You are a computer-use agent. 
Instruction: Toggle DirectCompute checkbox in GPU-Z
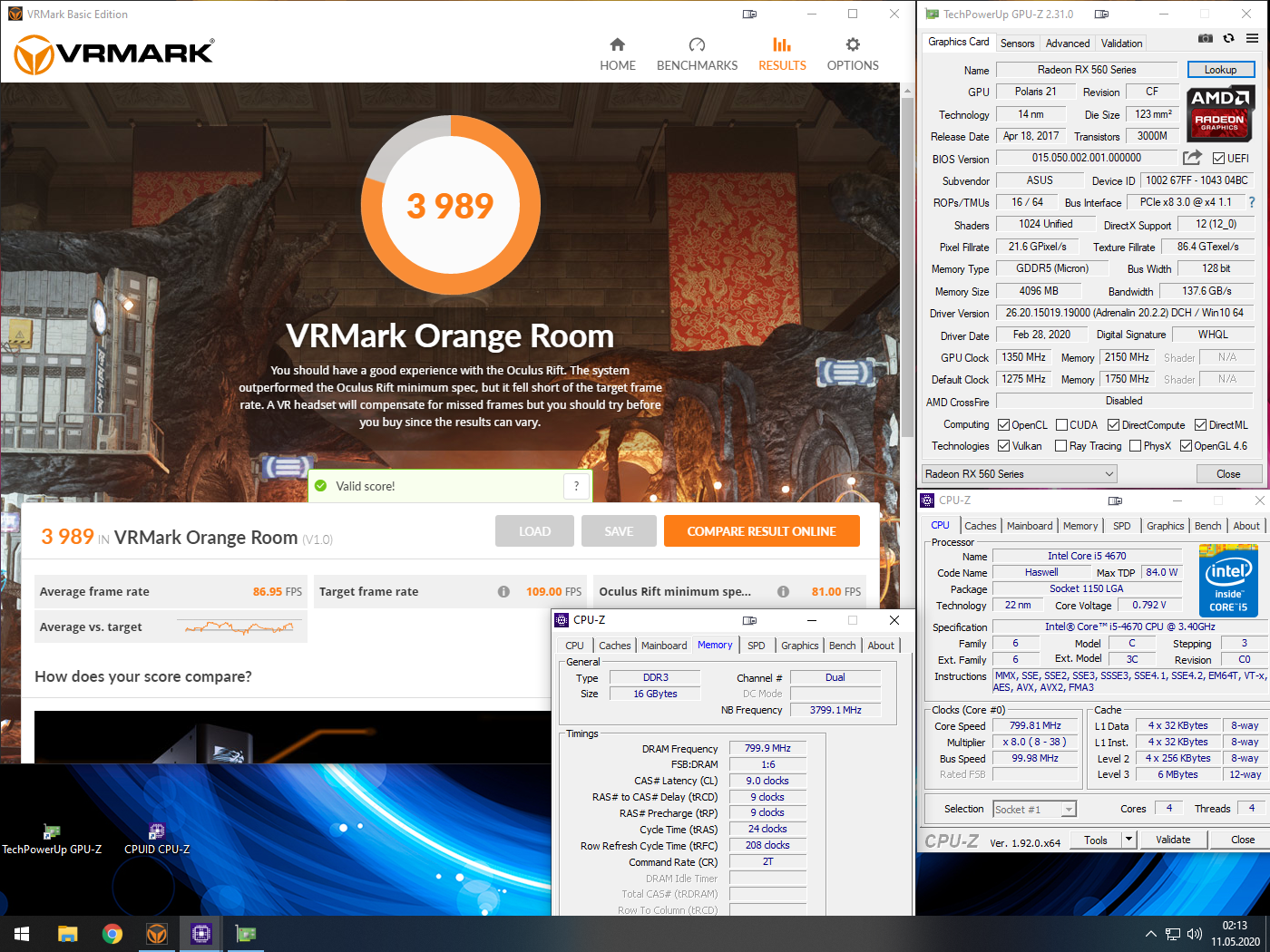(x=1113, y=425)
